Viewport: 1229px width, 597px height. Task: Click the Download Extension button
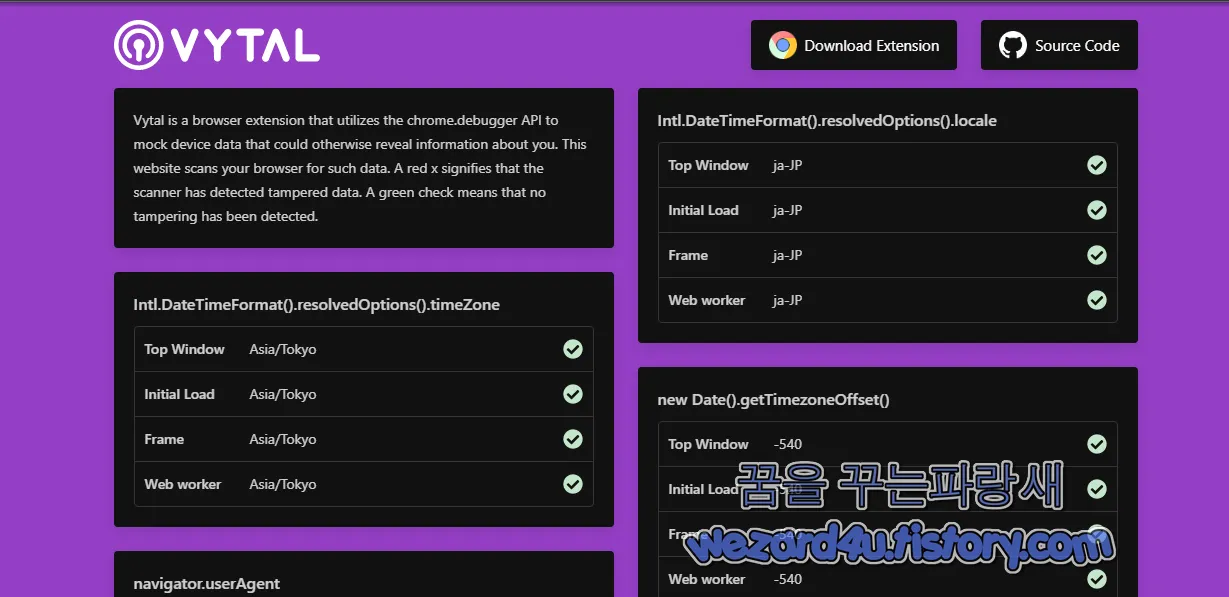(854, 45)
